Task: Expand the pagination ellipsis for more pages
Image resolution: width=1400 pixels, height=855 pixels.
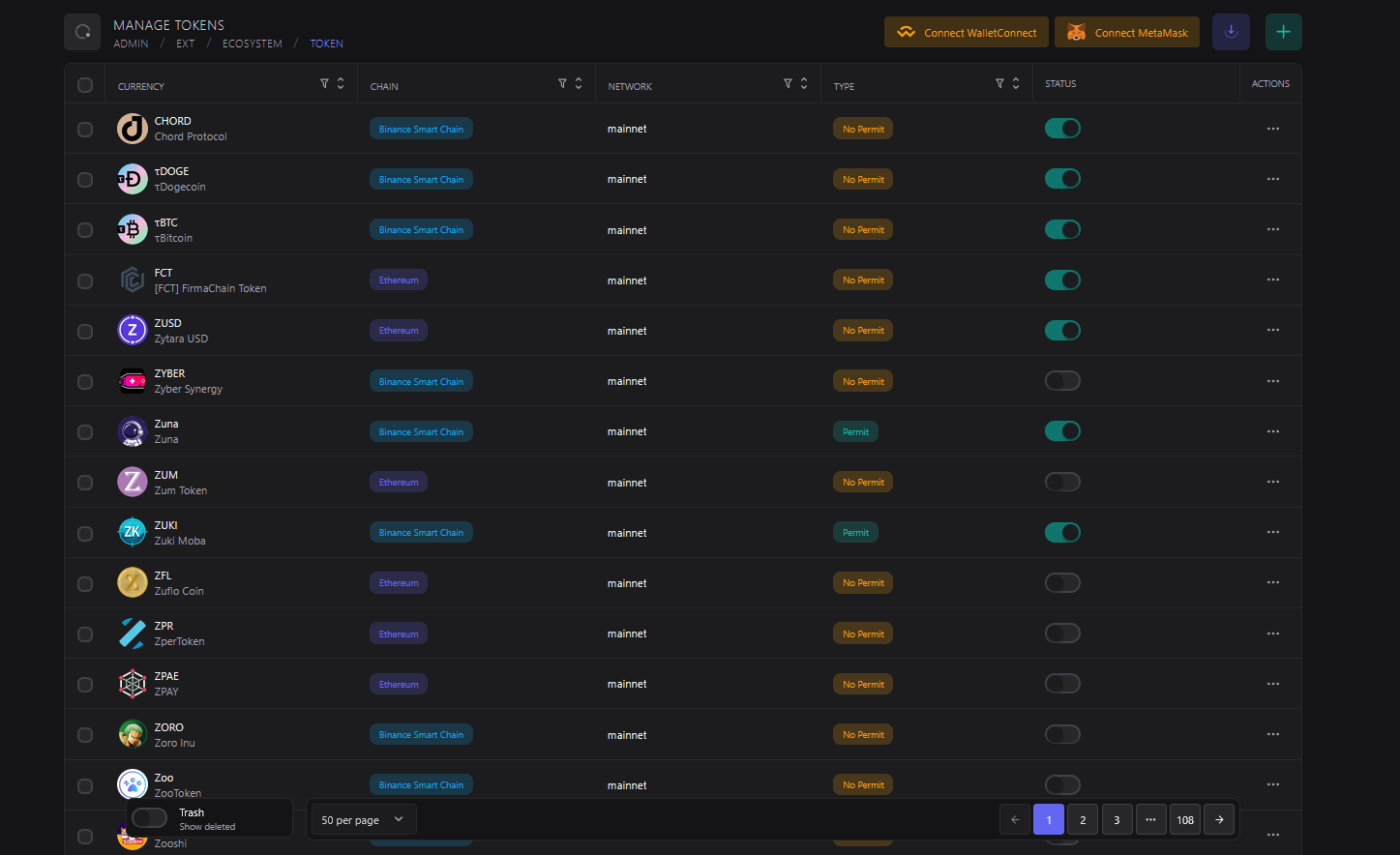Action: click(x=1150, y=819)
